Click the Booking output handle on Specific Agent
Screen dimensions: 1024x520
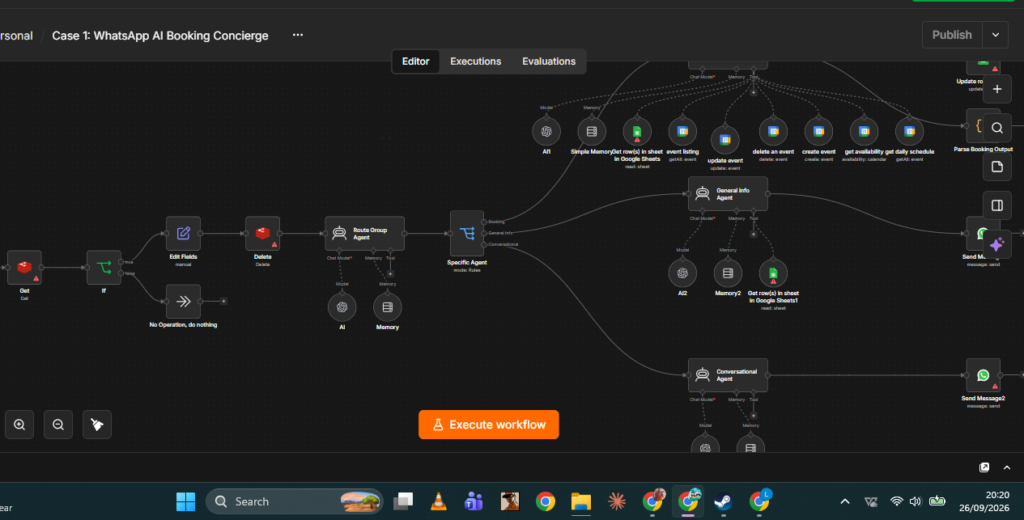485,222
